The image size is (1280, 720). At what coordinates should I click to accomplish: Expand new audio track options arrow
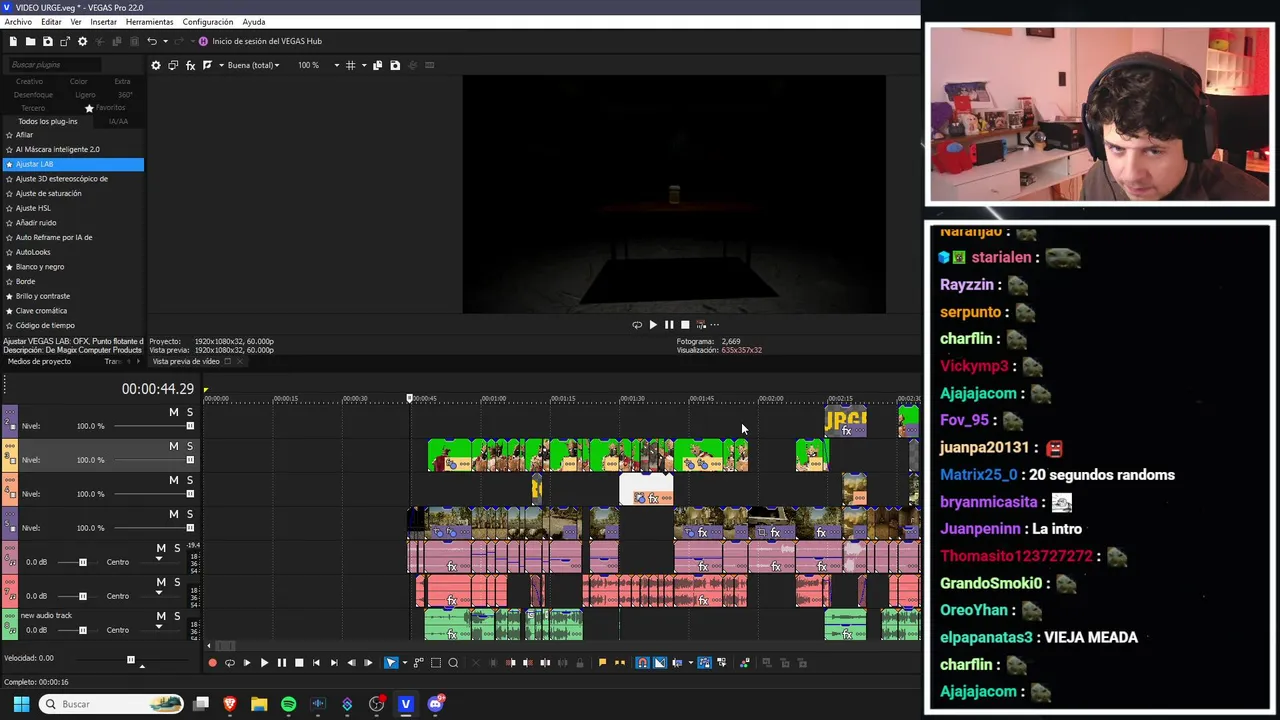[x=158, y=627]
